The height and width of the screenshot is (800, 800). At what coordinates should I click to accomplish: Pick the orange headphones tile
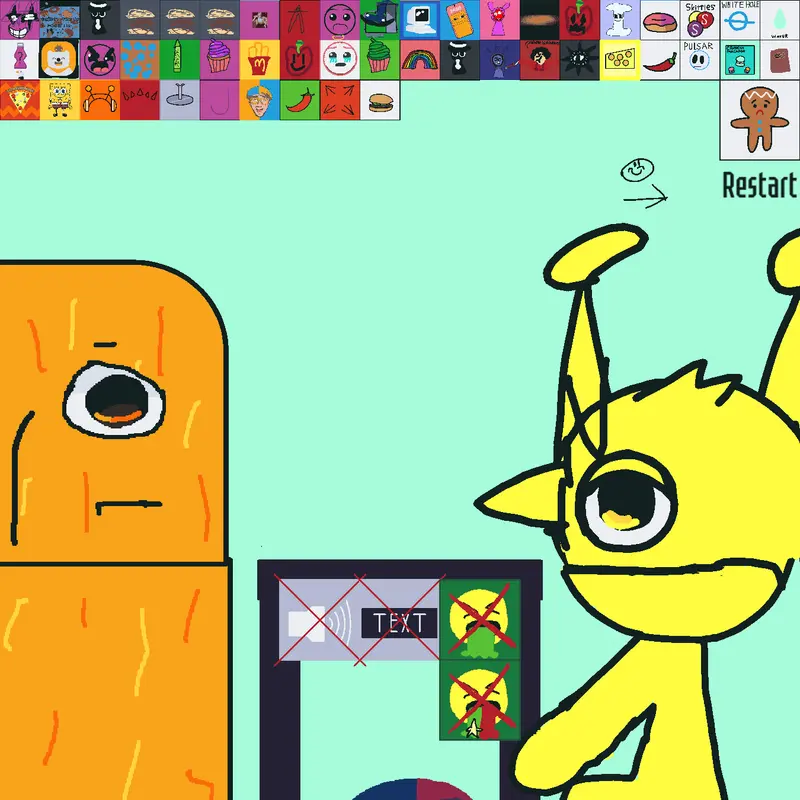point(99,100)
